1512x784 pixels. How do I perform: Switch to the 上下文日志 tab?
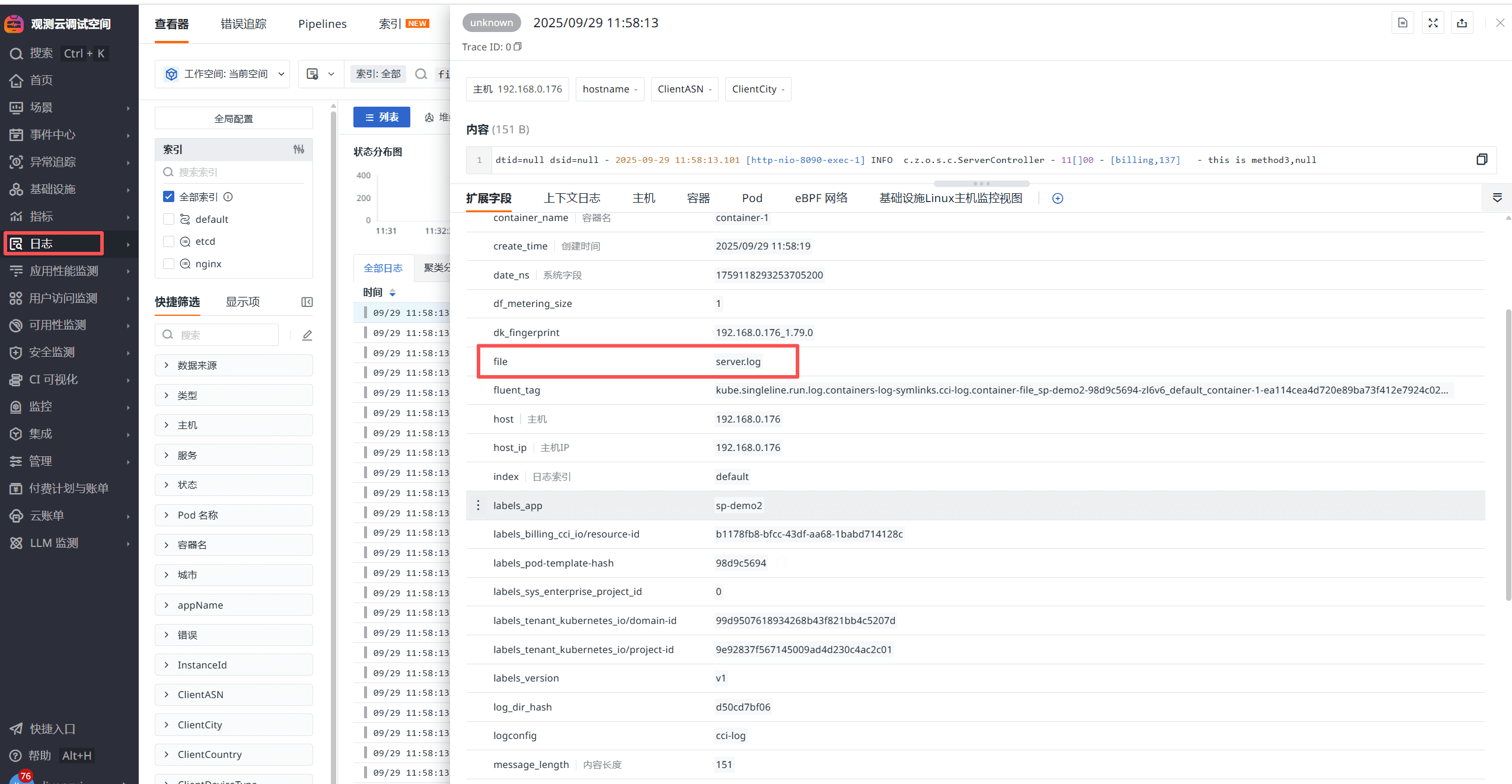click(572, 198)
